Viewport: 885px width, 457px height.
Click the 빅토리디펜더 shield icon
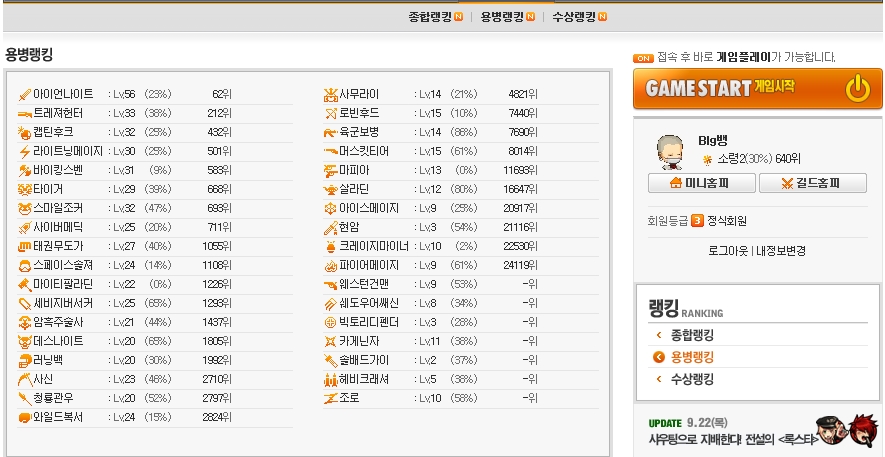point(331,323)
